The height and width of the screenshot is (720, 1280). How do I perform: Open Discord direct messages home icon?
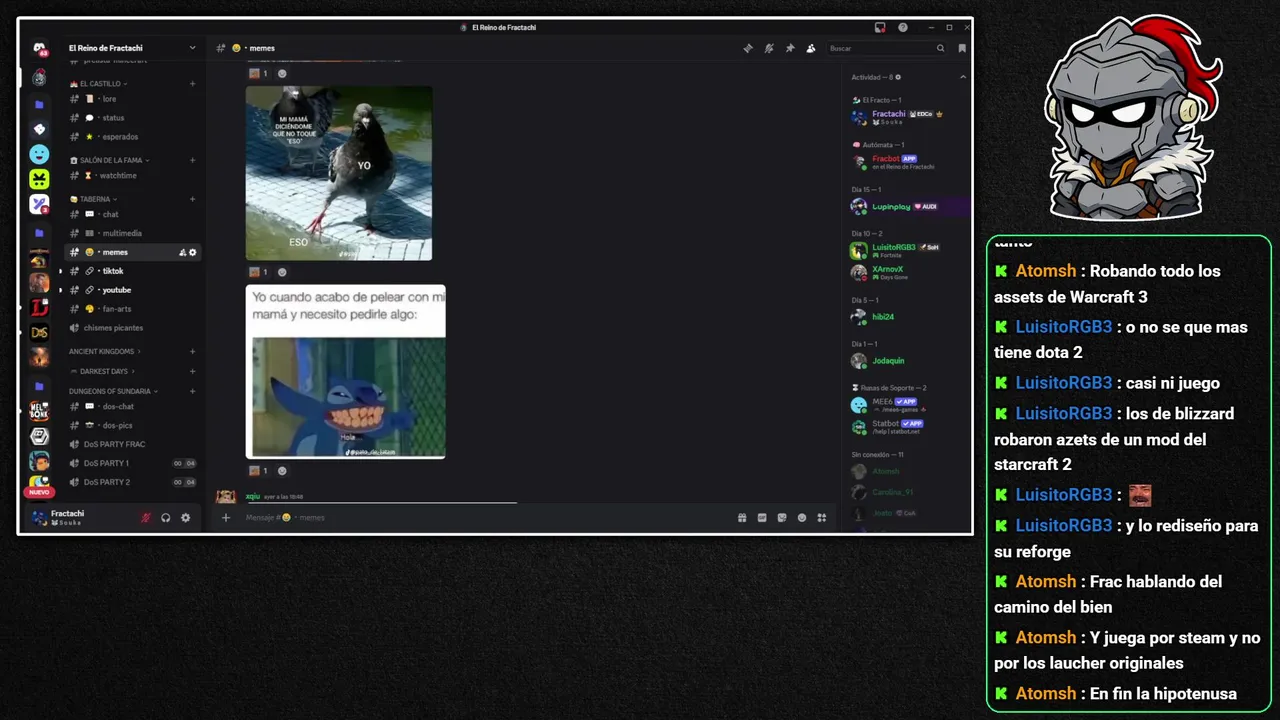(39, 48)
